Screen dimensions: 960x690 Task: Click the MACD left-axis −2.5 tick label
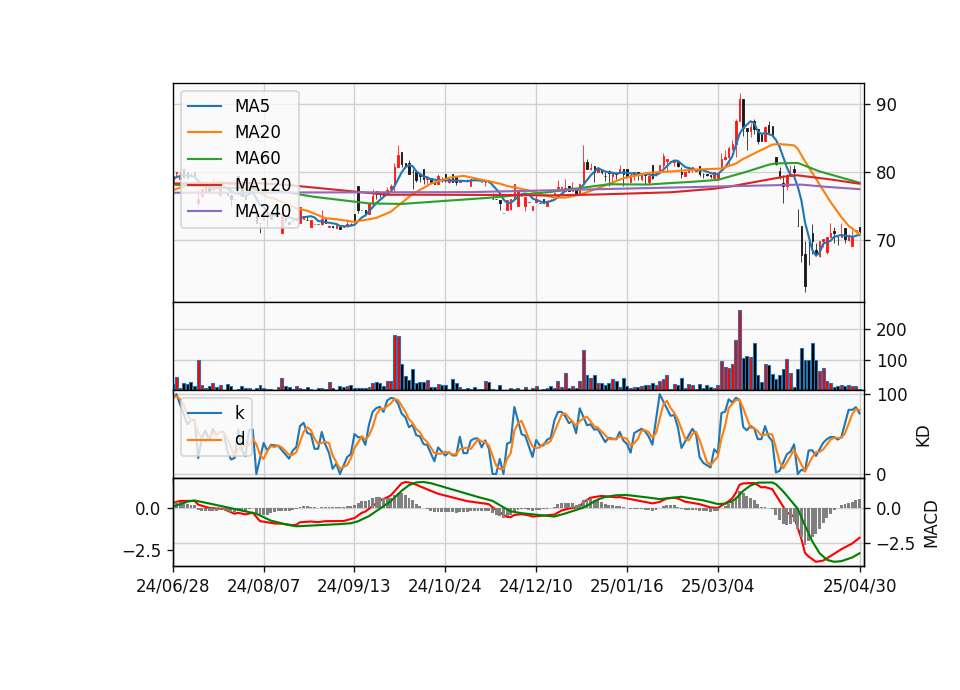142,550
